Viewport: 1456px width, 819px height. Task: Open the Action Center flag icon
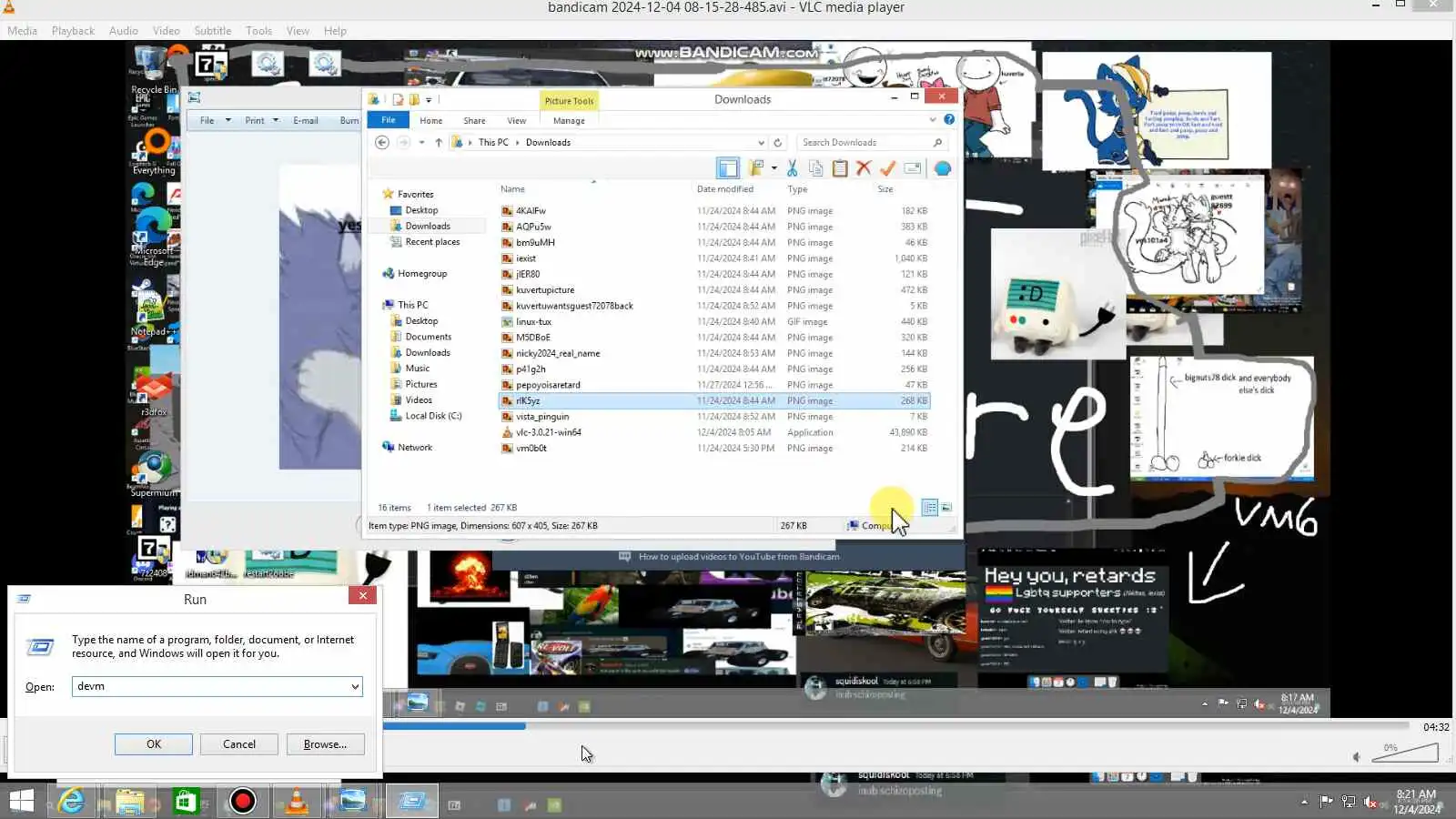point(1326,802)
